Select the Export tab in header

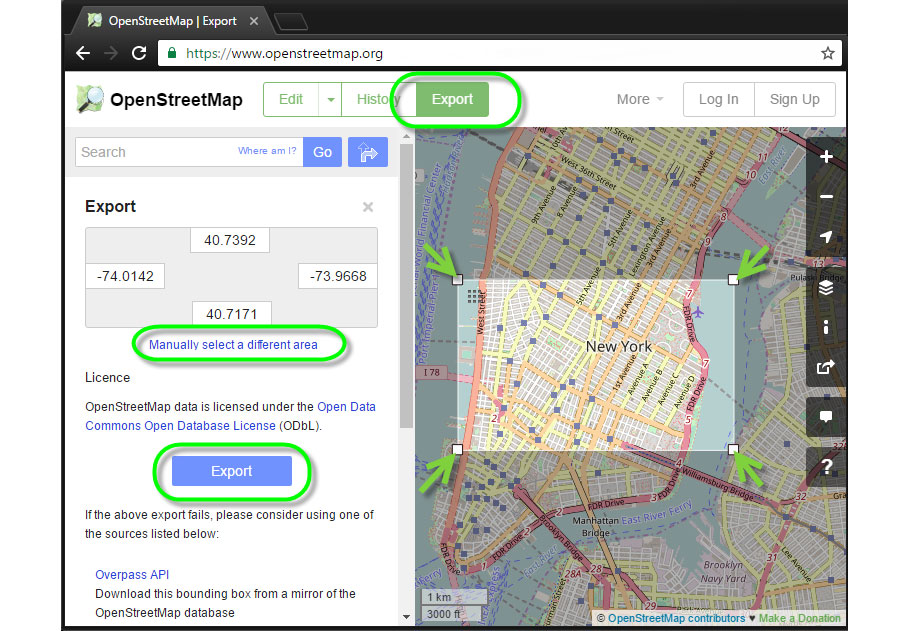(x=452, y=99)
